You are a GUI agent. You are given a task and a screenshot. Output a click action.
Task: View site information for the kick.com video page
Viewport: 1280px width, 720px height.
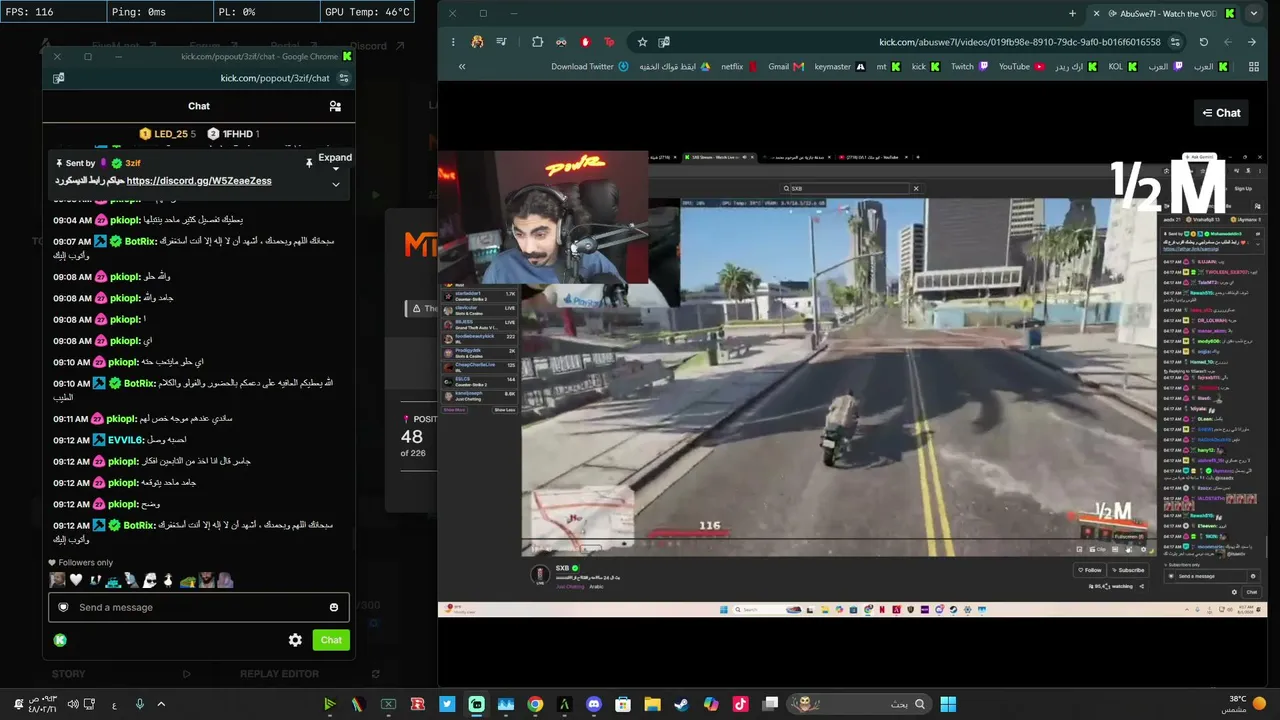(x=1175, y=42)
